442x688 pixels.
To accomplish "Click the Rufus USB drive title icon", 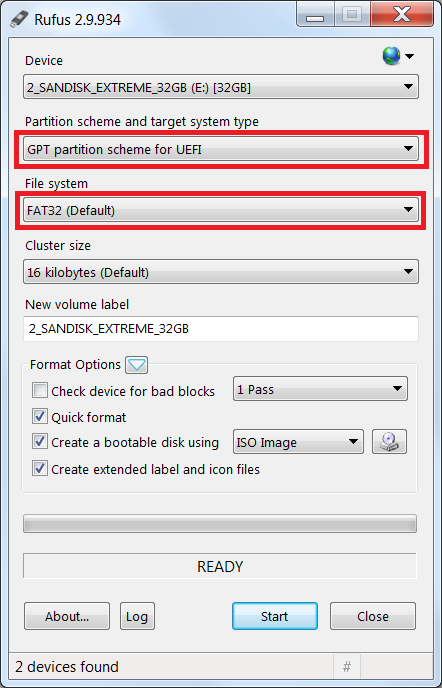I will coord(20,19).
